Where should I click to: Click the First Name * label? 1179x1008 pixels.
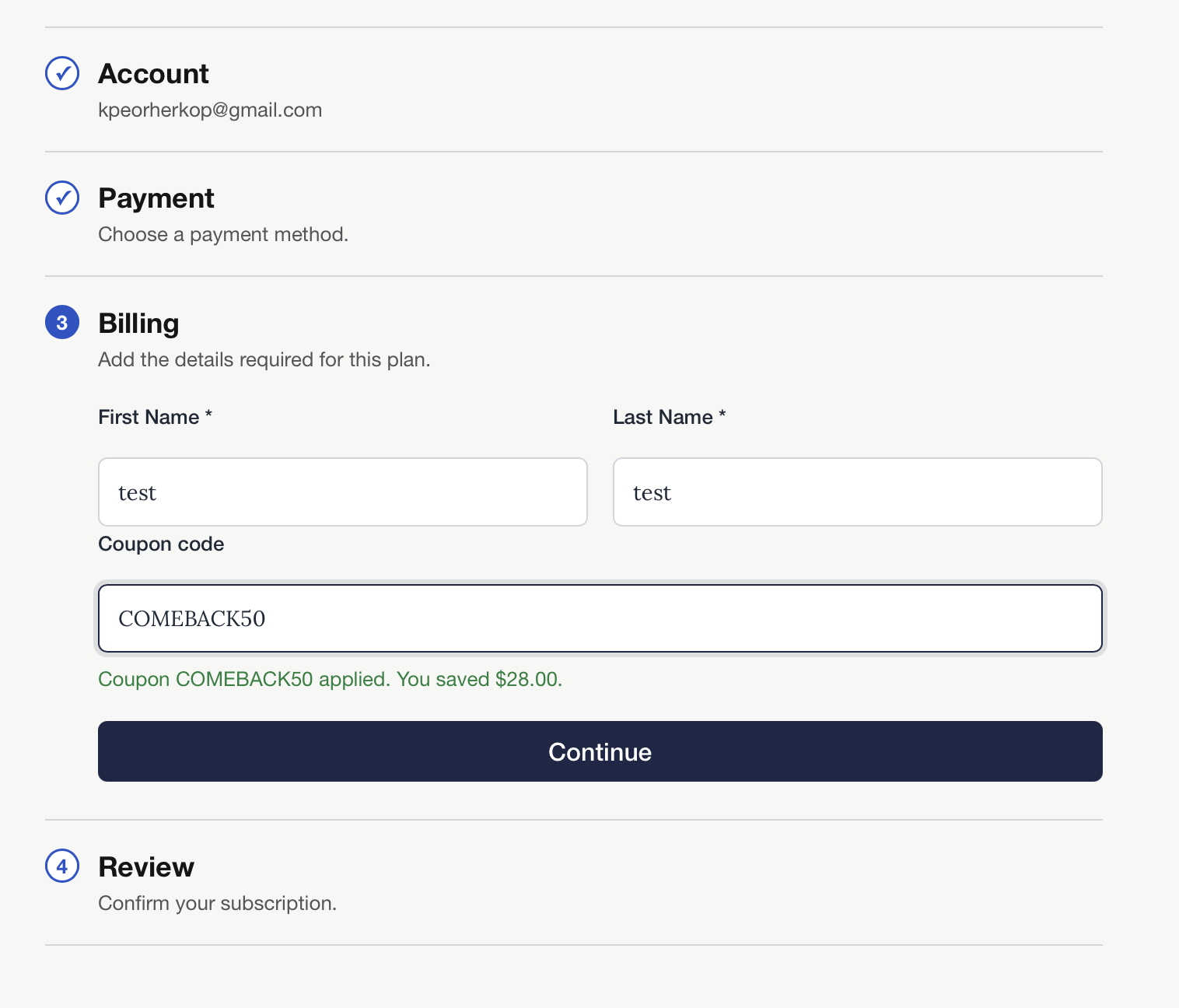point(156,417)
